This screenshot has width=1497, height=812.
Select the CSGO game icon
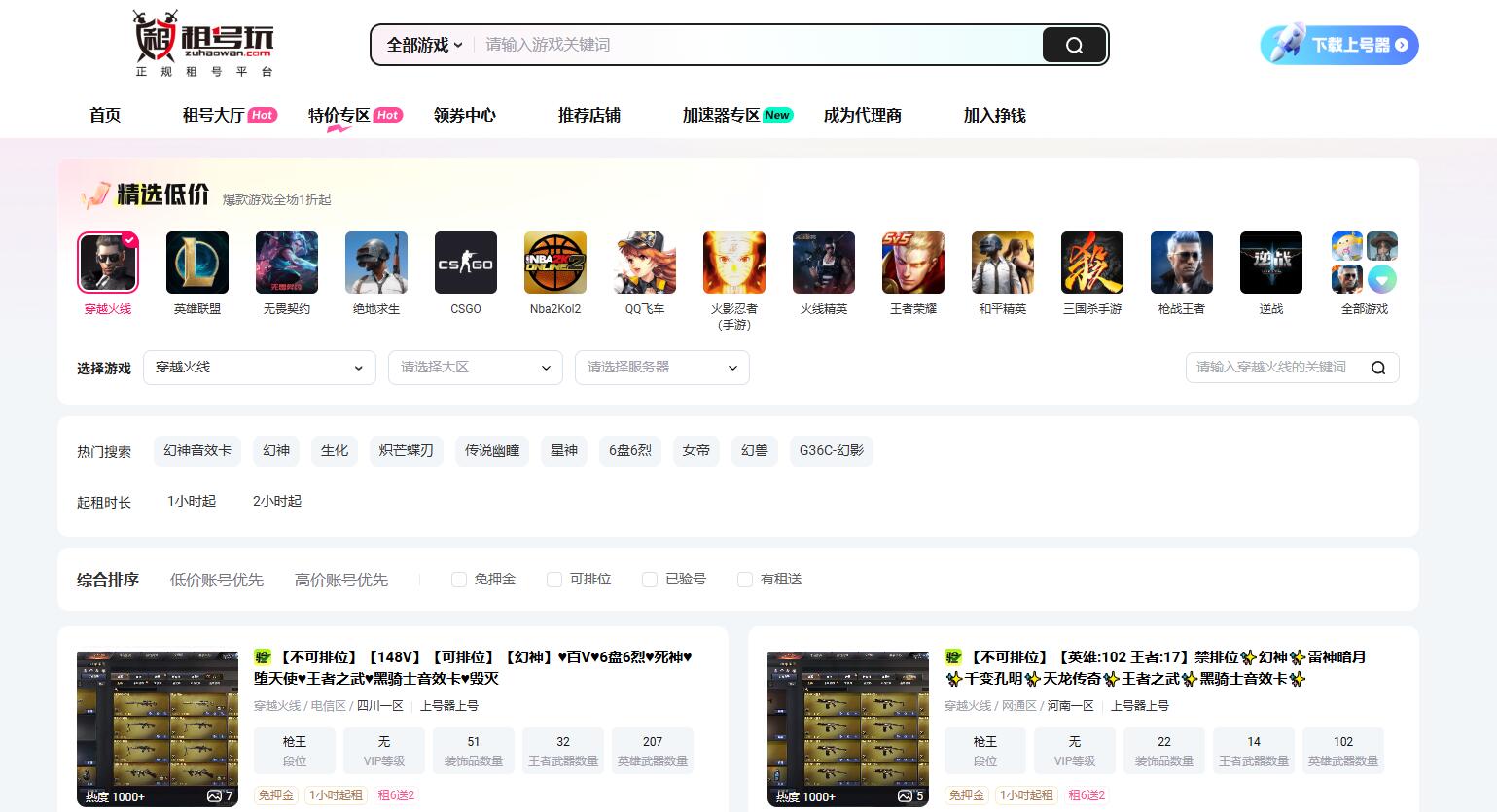coord(466,263)
